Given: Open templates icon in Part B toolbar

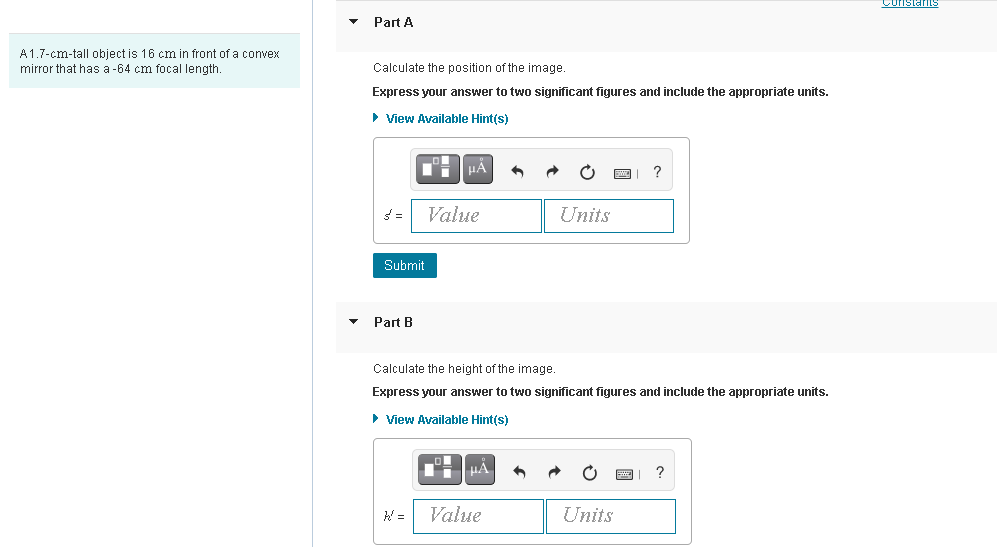Looking at the screenshot, I should point(440,469).
